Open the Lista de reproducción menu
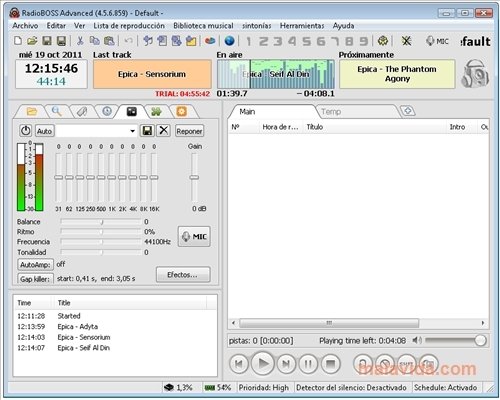Screen dimensions: 500x400 pyautogui.click(x=129, y=26)
